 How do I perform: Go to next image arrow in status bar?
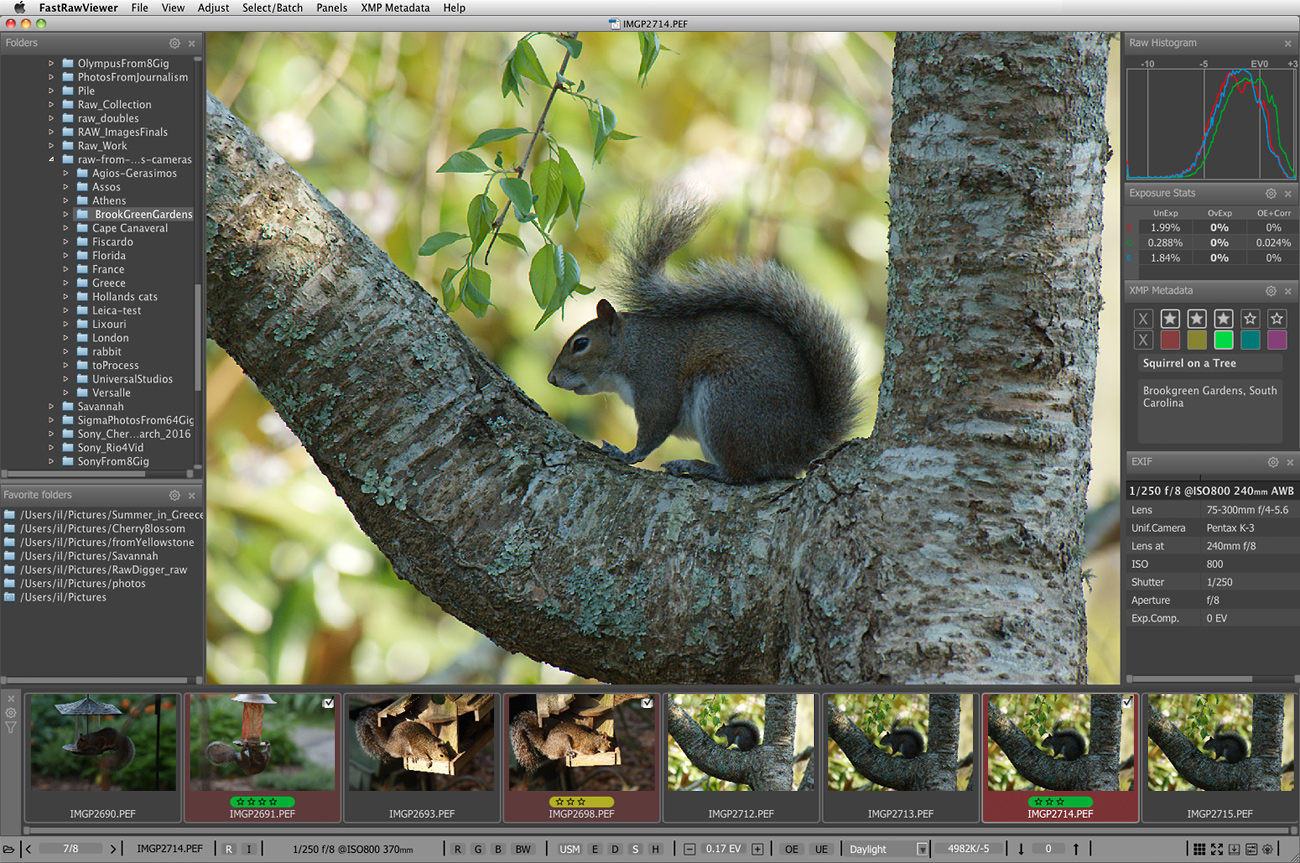(x=113, y=849)
